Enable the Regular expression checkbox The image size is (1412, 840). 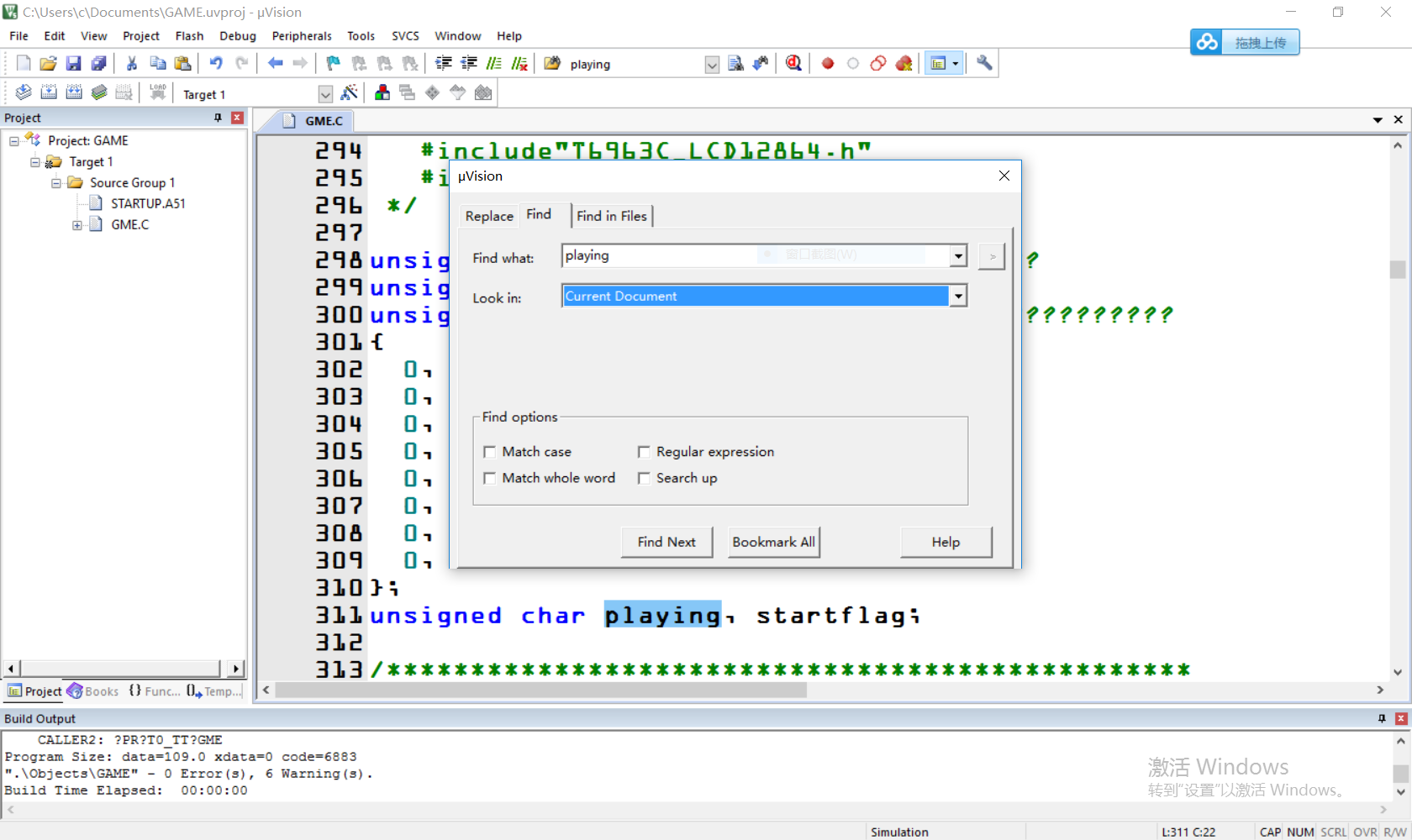point(644,452)
